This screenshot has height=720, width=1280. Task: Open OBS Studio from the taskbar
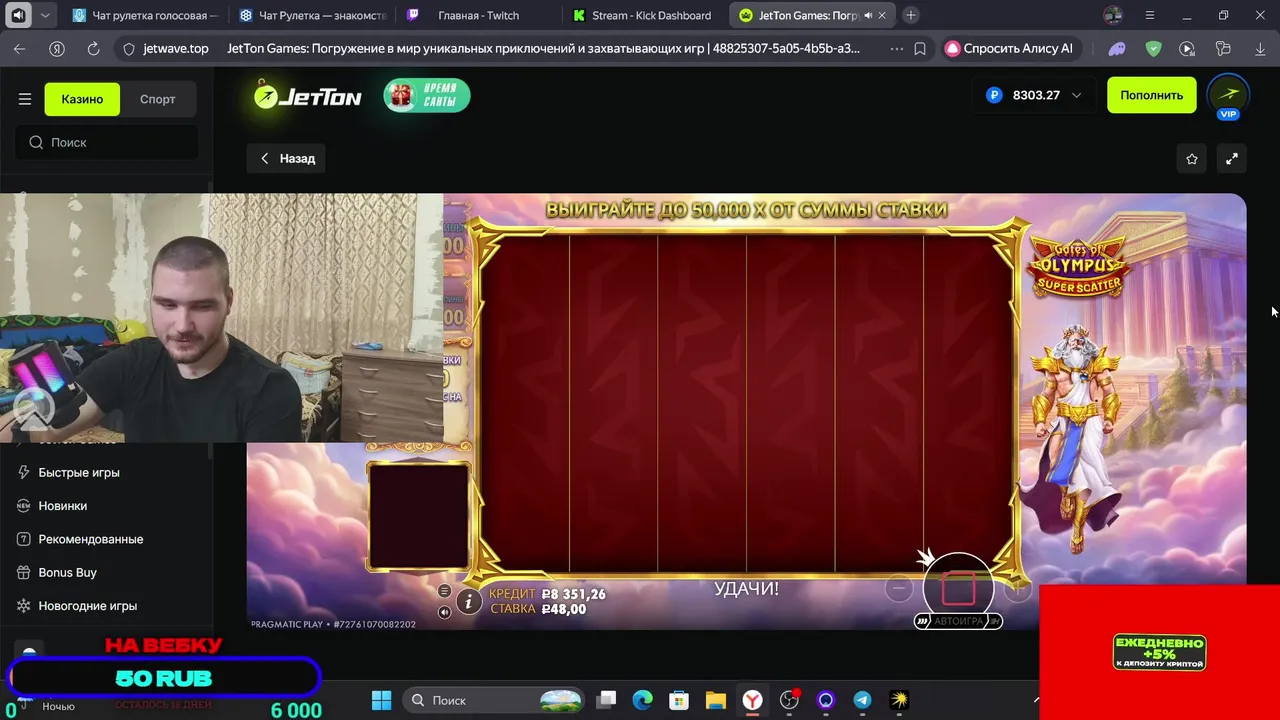(789, 700)
